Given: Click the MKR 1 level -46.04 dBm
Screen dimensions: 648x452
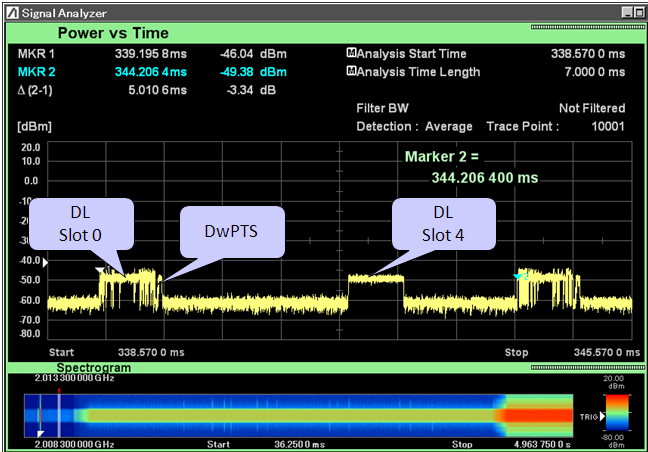Looking at the screenshot, I should [x=253, y=54].
